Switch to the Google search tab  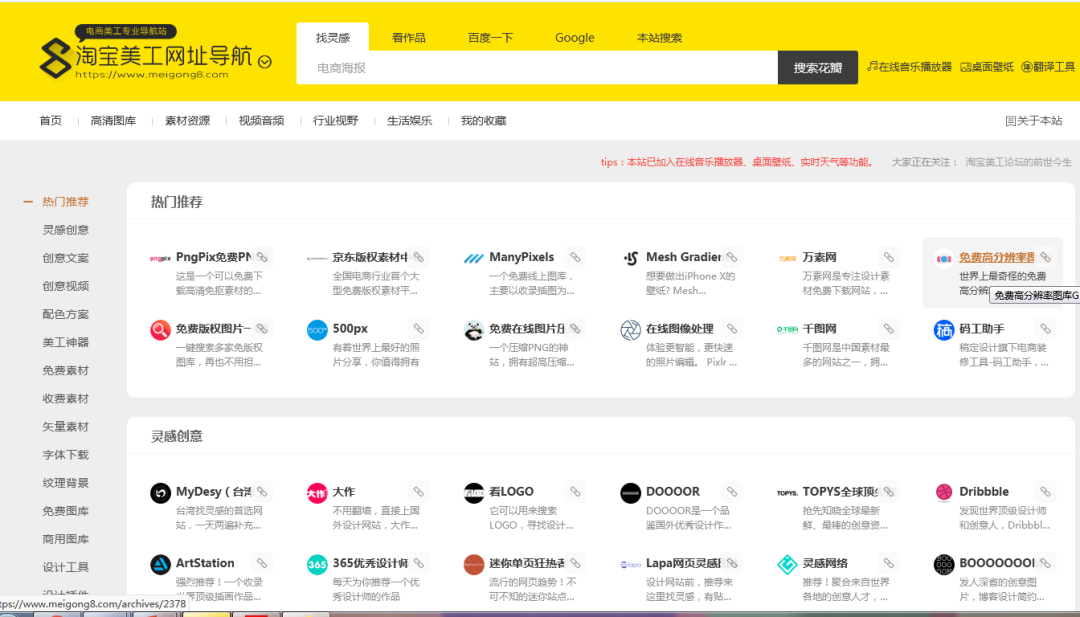click(574, 38)
